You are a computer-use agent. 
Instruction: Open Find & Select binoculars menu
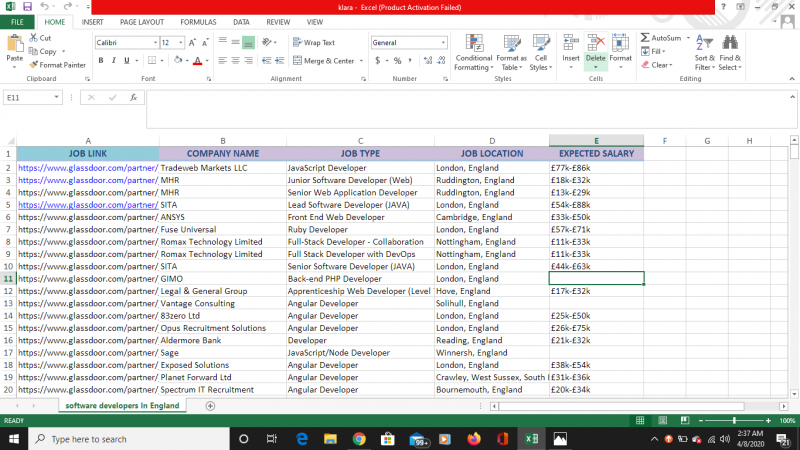730,53
